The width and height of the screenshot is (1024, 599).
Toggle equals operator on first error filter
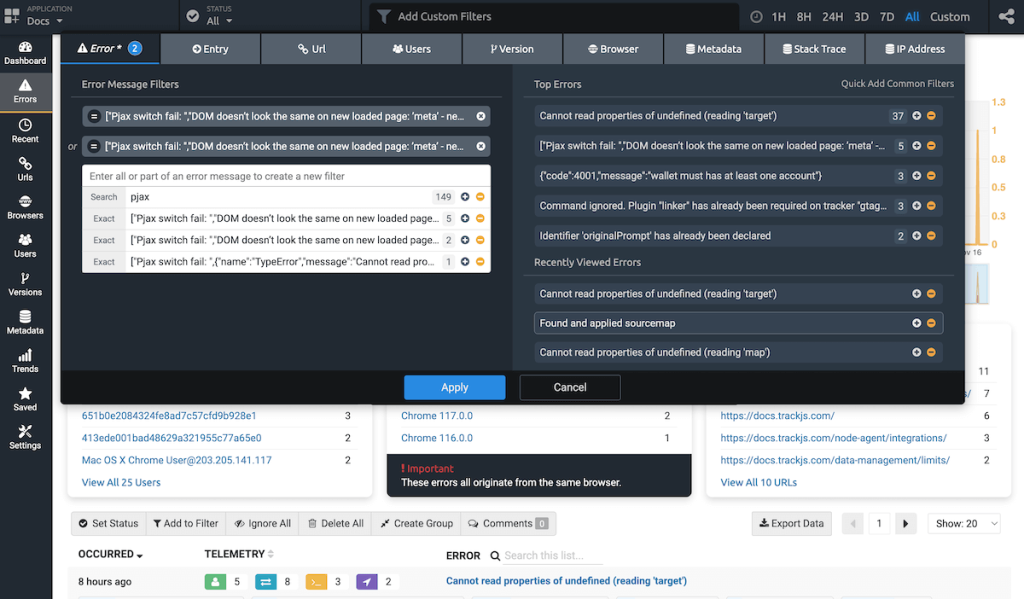94,116
